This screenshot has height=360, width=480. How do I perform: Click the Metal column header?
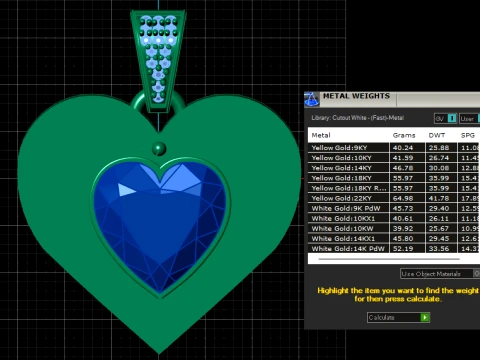pos(321,135)
